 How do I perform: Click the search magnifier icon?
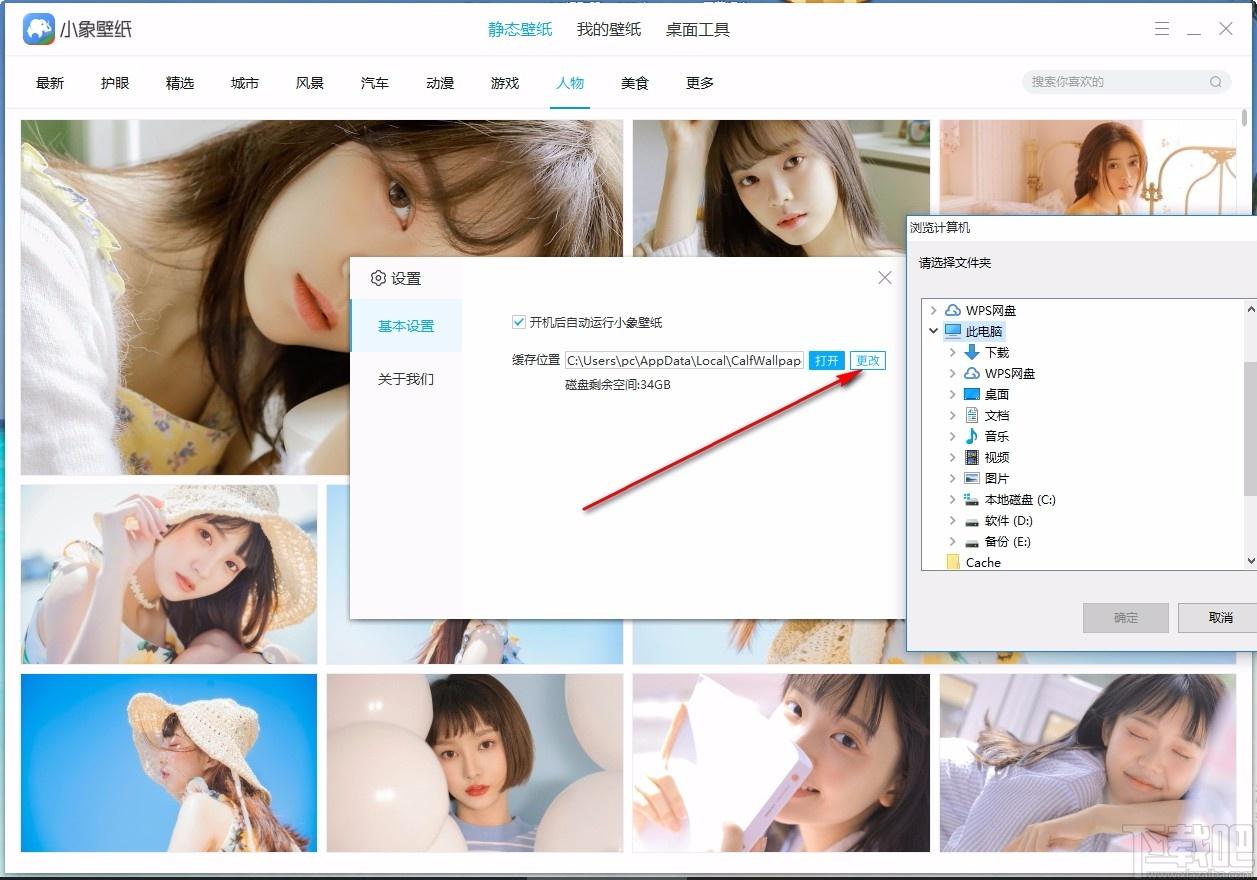pos(1214,82)
